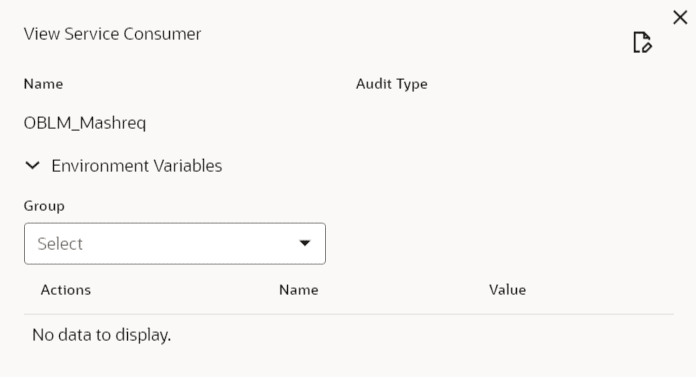
Task: Open the Group select dropdown
Action: [175, 244]
